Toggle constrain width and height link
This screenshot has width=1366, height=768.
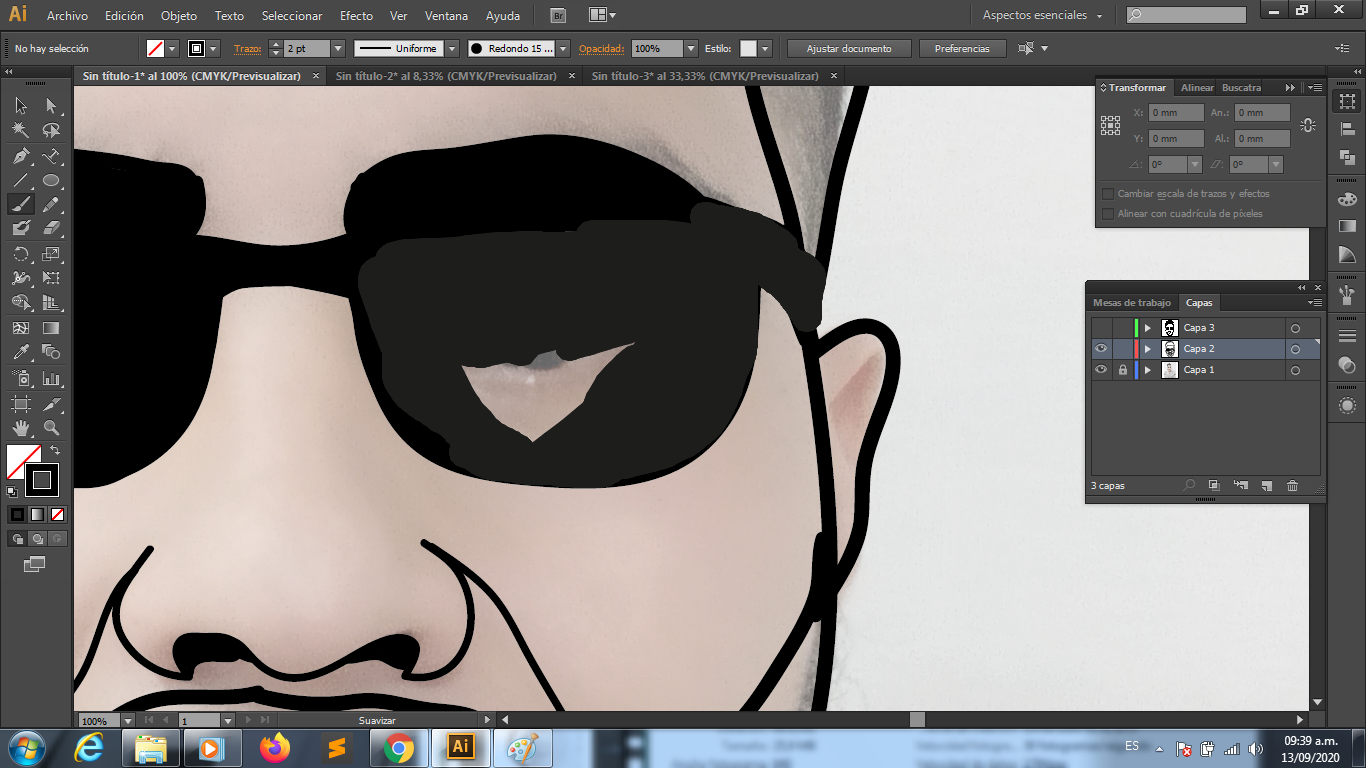tap(1307, 126)
